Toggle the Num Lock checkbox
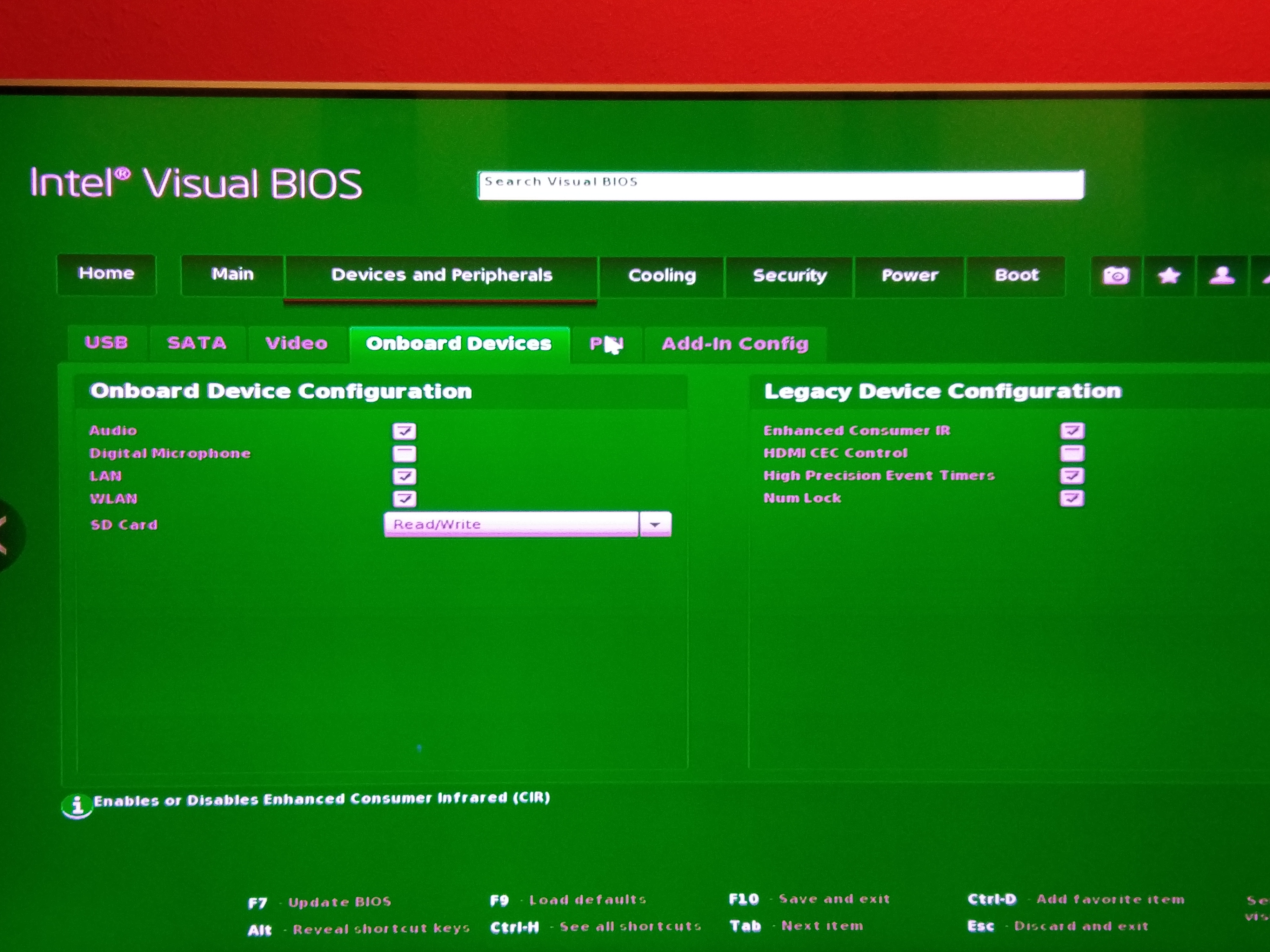Image resolution: width=1270 pixels, height=952 pixels. coord(1071,498)
